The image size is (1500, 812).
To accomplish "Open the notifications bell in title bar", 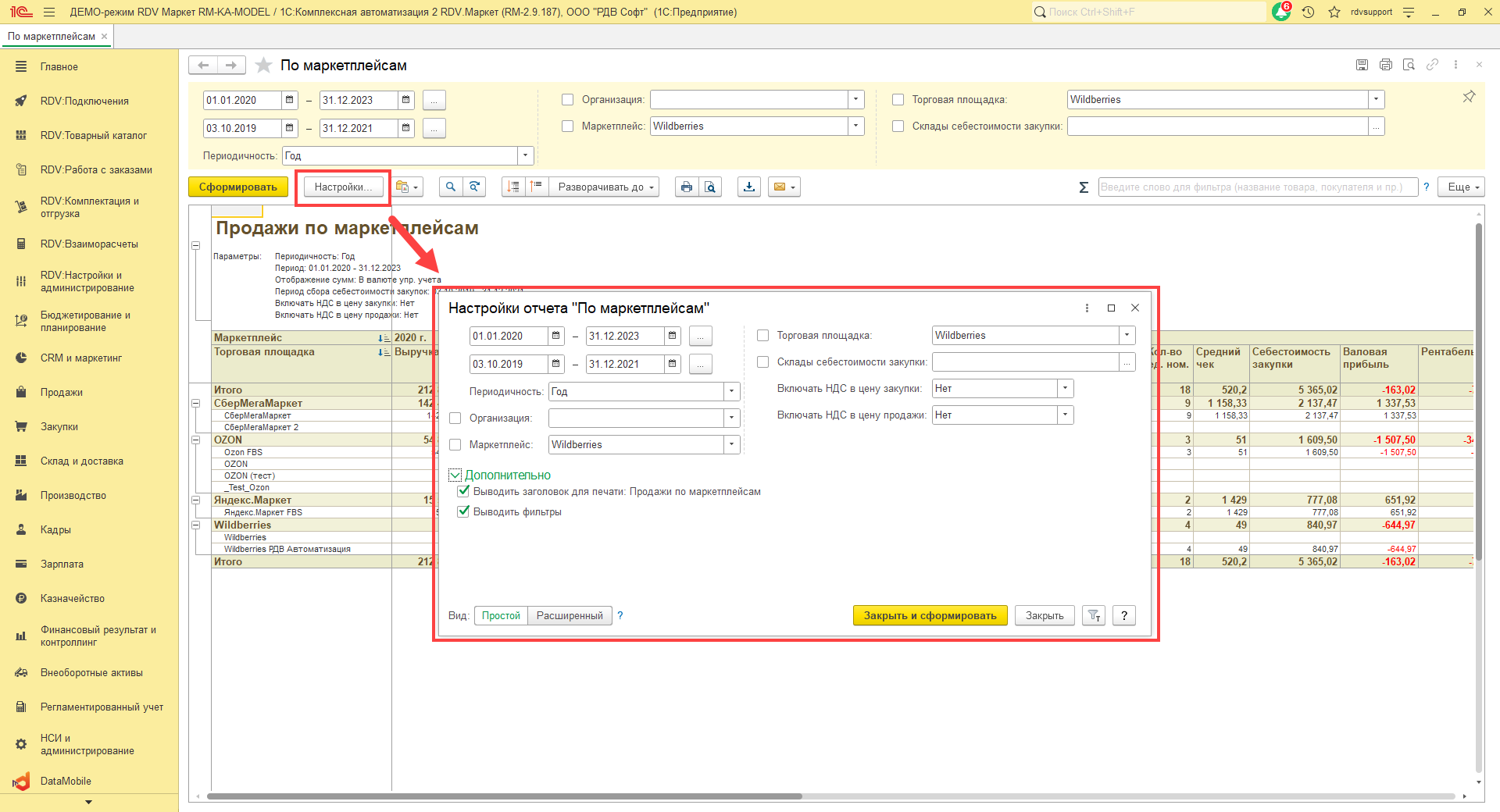I will click(1280, 12).
